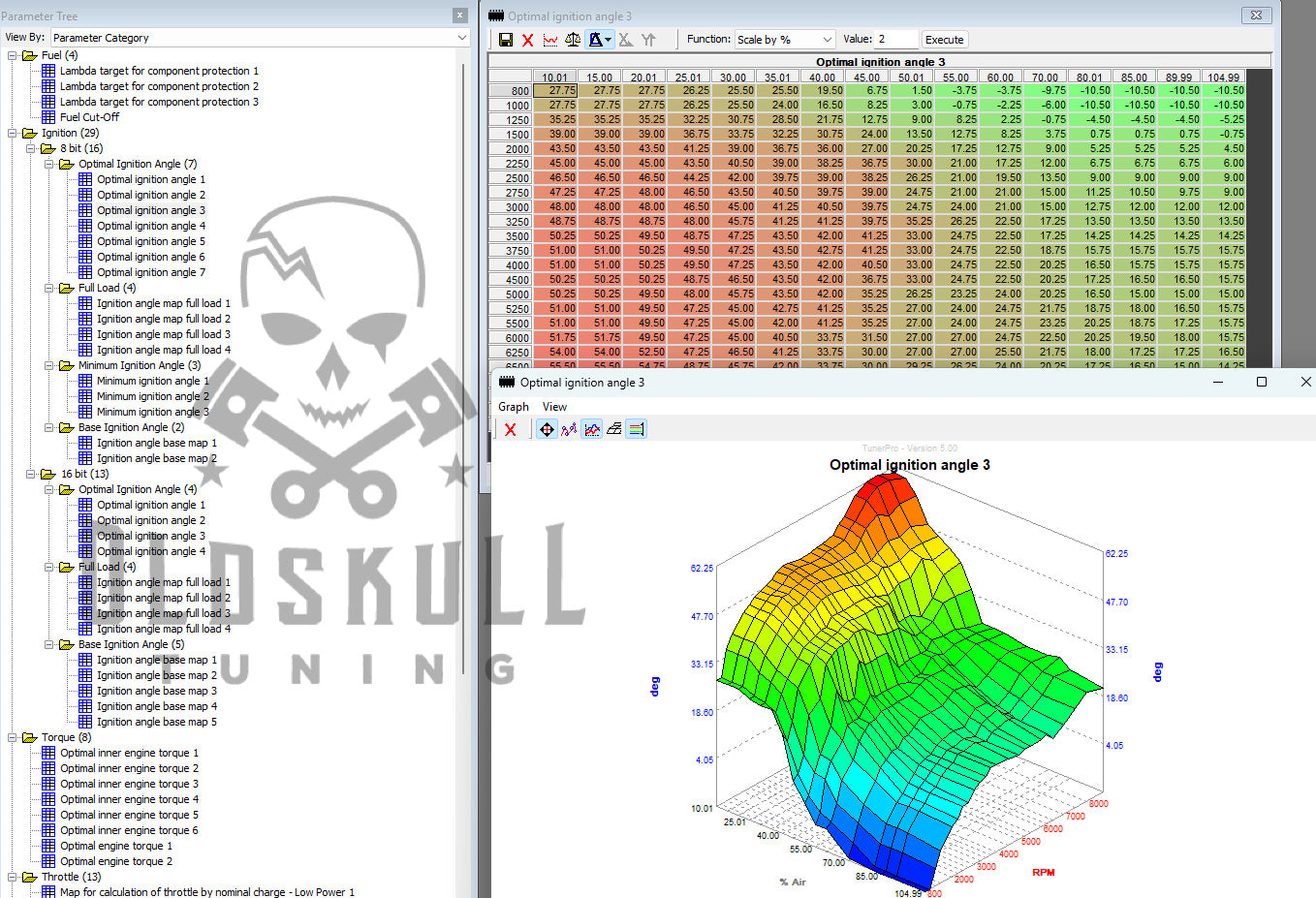This screenshot has width=1316, height=898.
Task: Click the save floppy disk icon
Action: [x=505, y=40]
